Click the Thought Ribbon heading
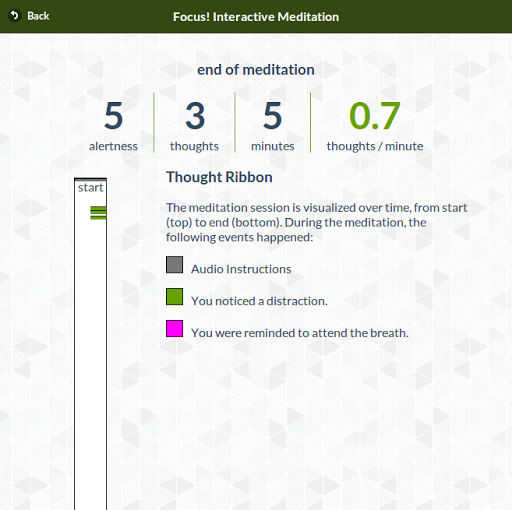This screenshot has width=512, height=510. (x=219, y=177)
